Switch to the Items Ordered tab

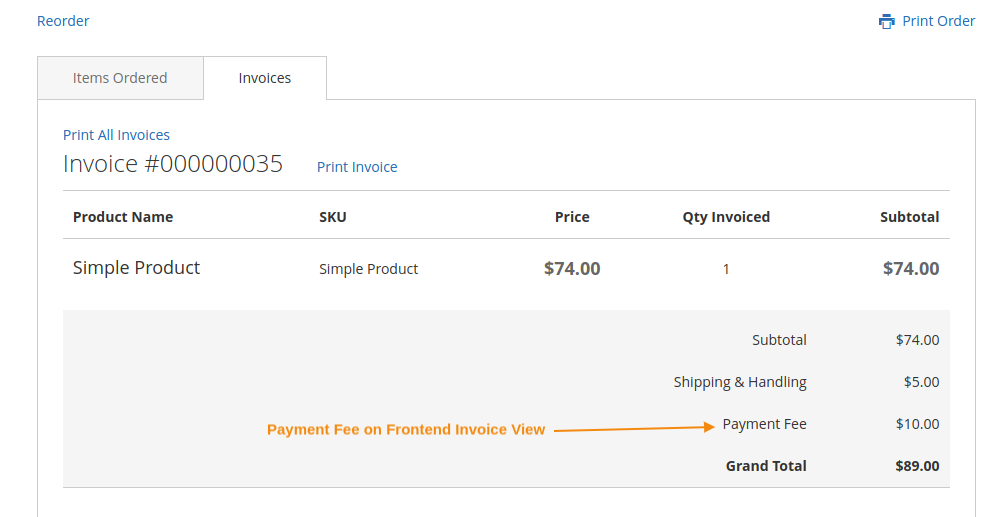(120, 78)
